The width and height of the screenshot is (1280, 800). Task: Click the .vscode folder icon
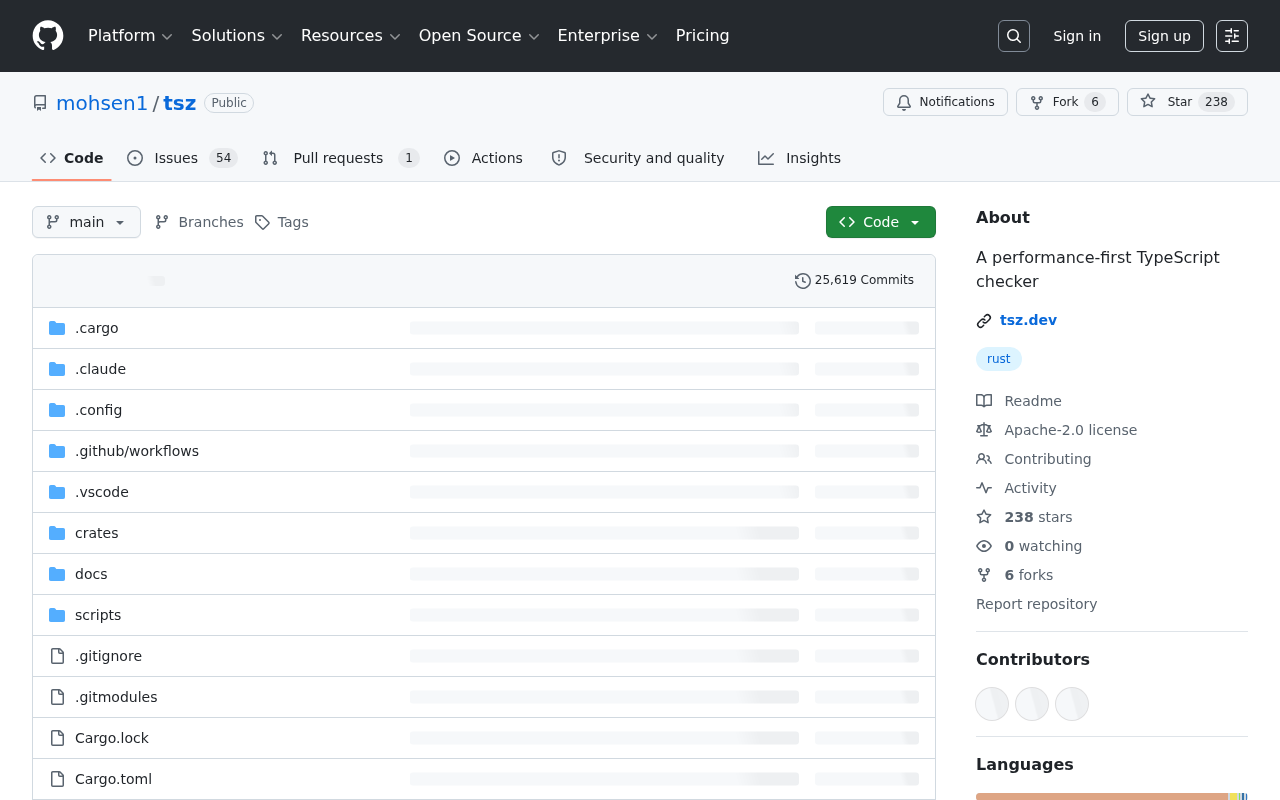coord(57,492)
